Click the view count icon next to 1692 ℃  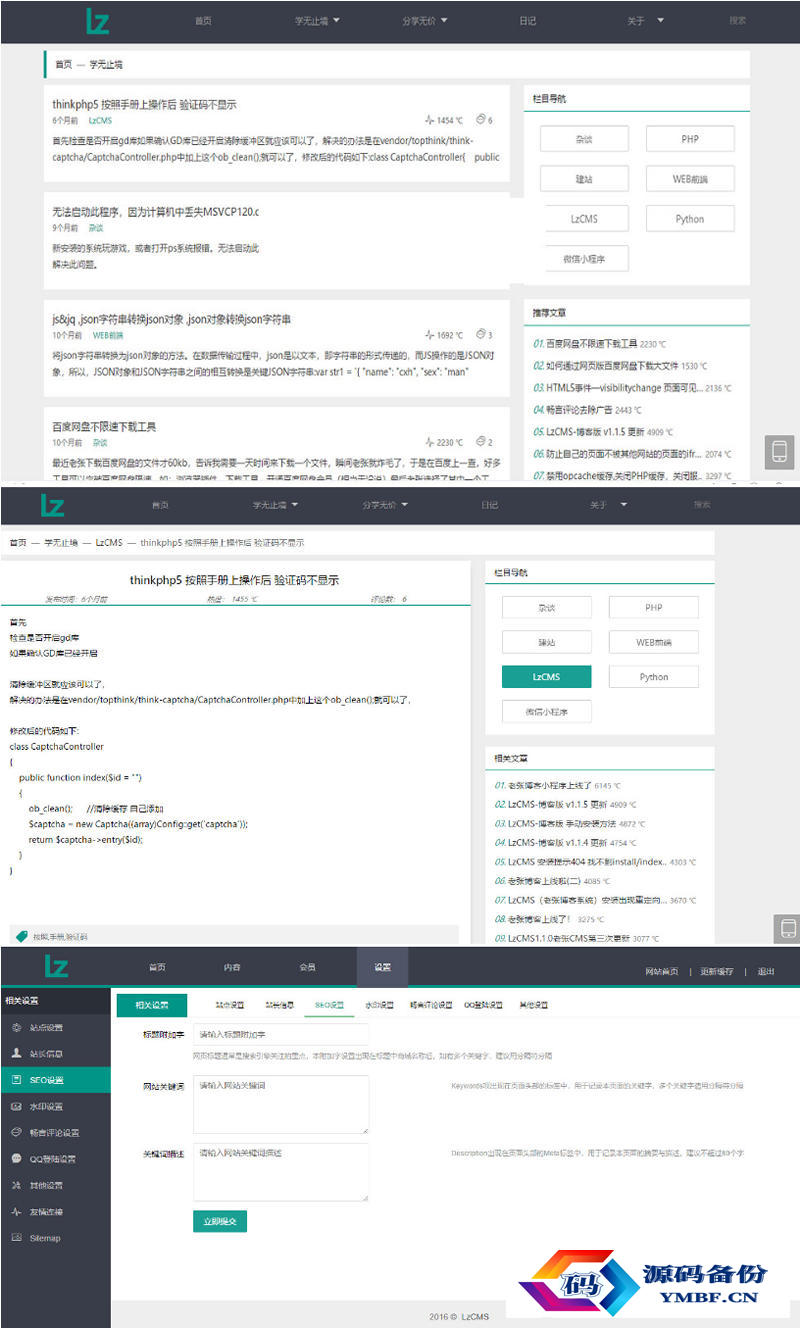(x=429, y=335)
